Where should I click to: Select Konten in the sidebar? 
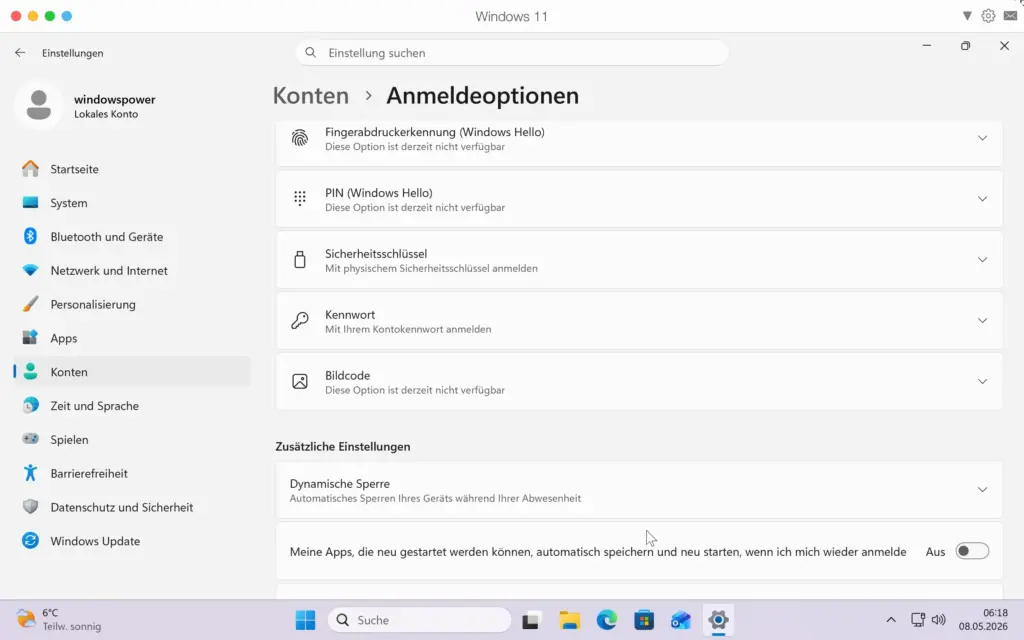[x=132, y=372]
